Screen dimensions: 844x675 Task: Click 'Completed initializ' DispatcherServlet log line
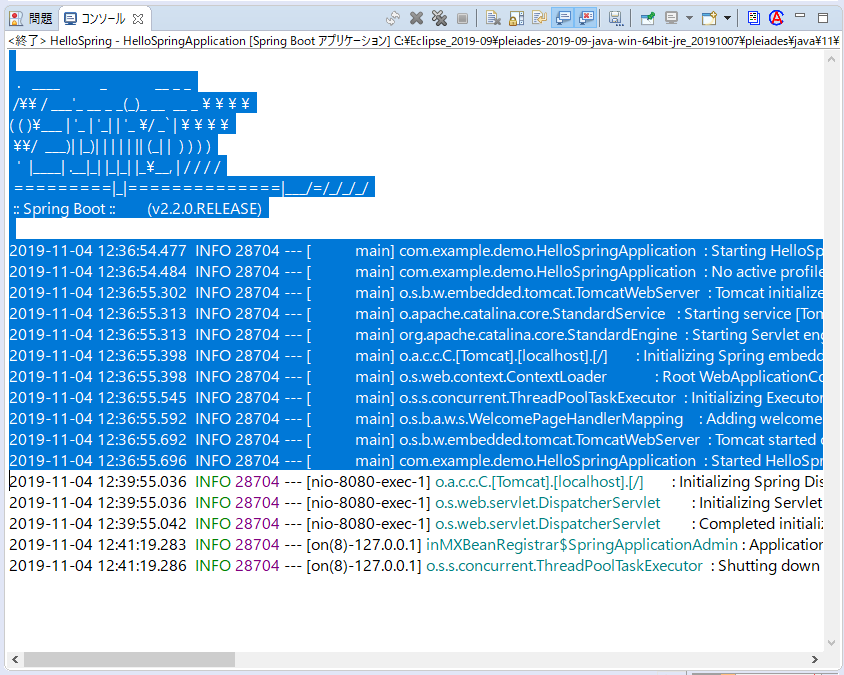[x=416, y=524]
